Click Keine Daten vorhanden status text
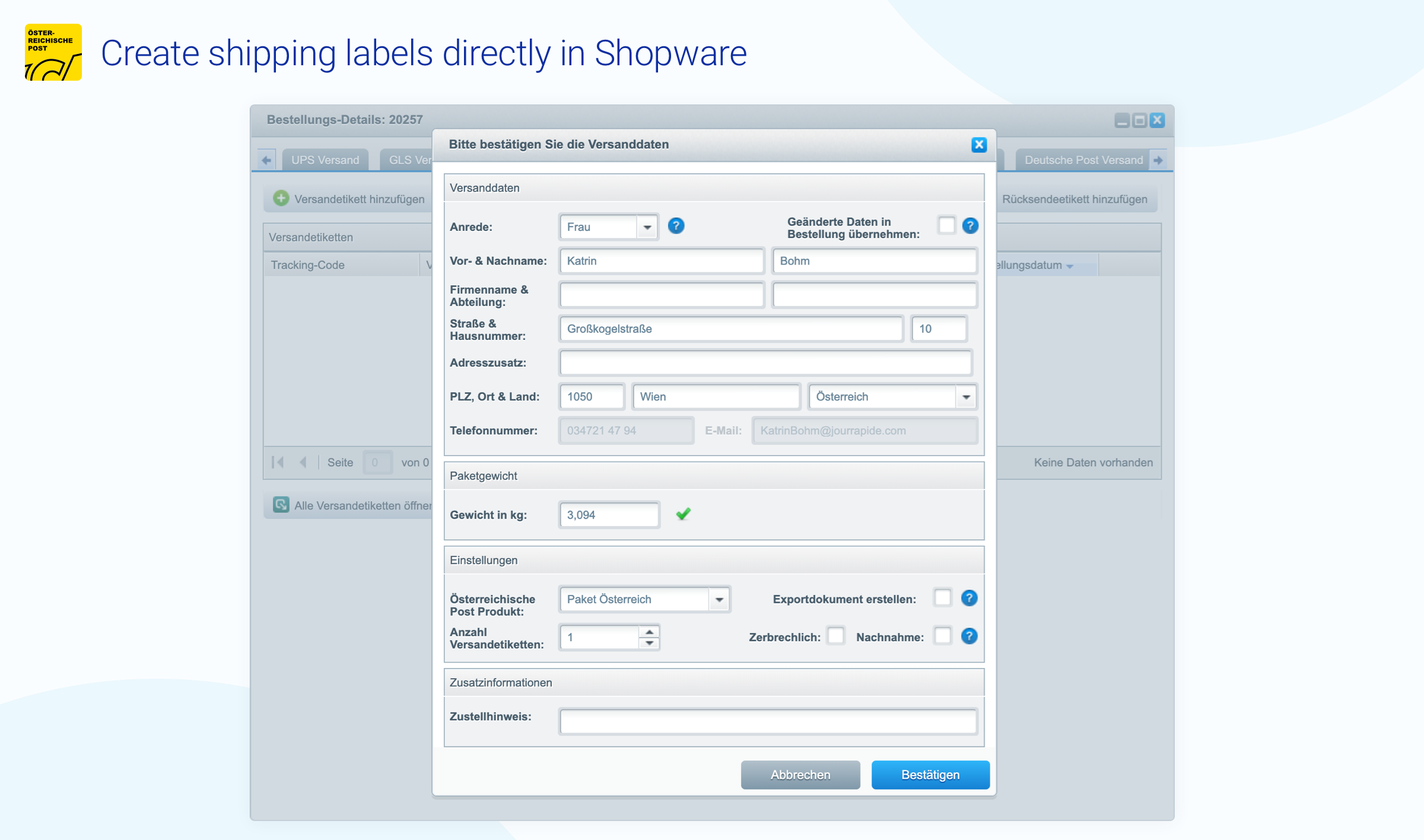 [x=1093, y=463]
